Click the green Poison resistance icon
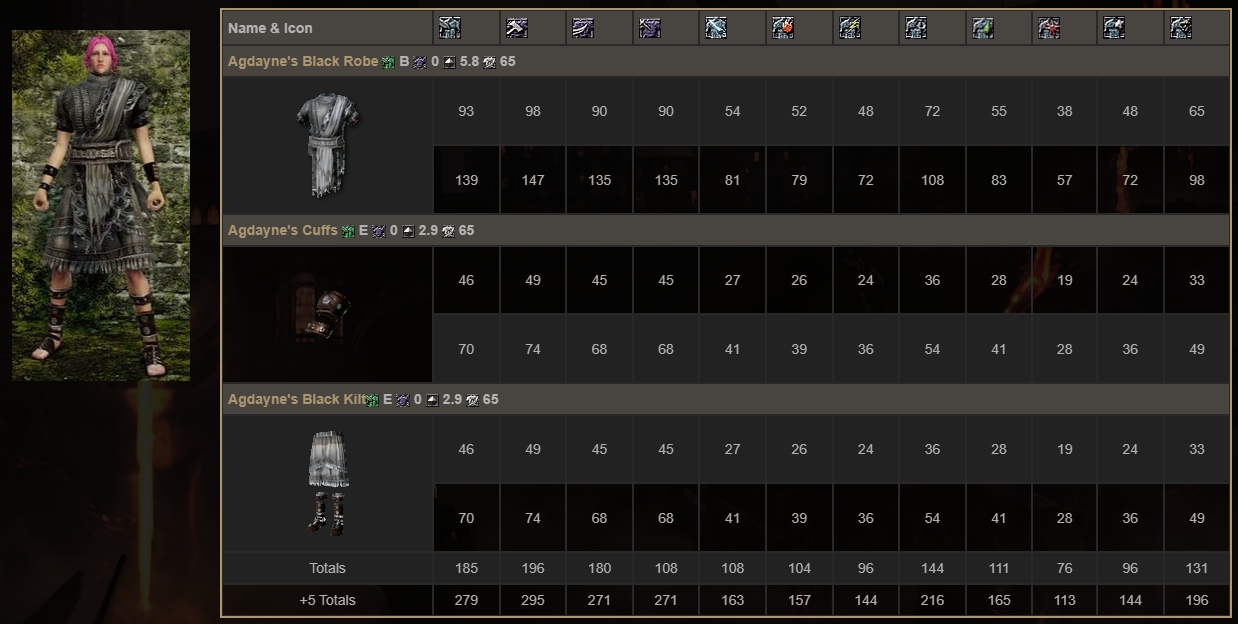Viewport: 1238px width, 624px height. click(982, 28)
